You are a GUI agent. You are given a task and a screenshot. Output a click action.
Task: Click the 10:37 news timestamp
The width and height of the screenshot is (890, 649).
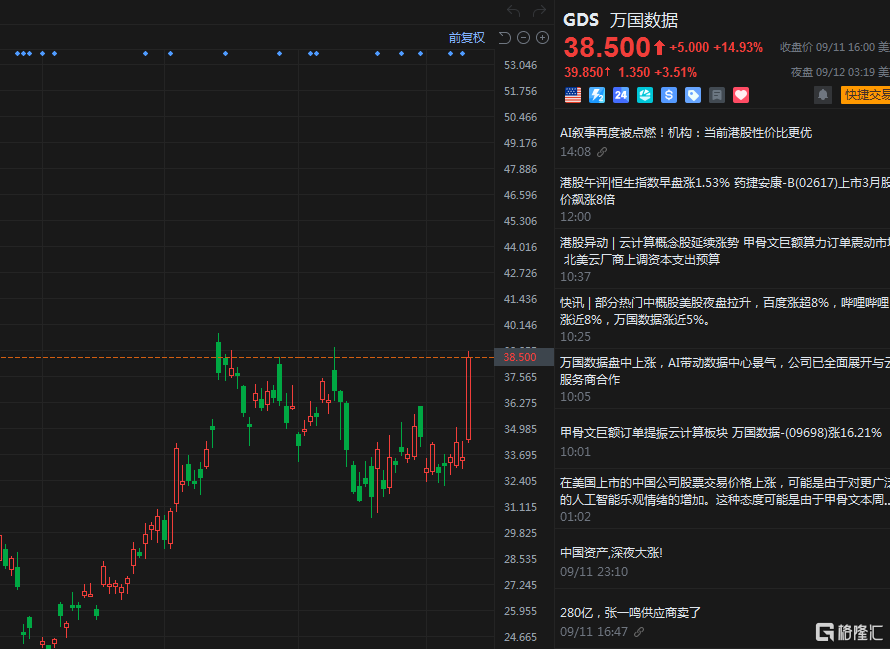(x=576, y=277)
